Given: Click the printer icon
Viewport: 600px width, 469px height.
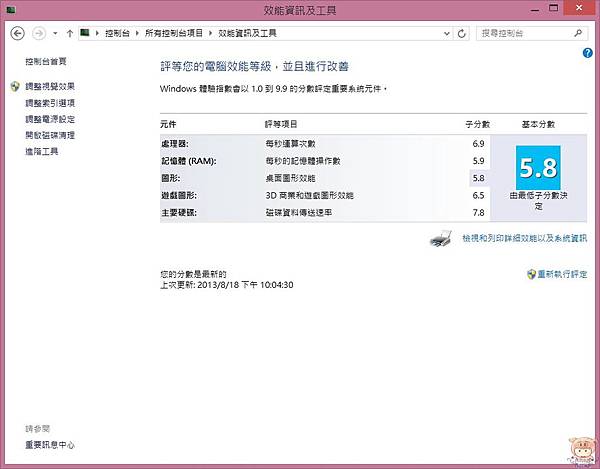Looking at the screenshot, I should point(440,239).
